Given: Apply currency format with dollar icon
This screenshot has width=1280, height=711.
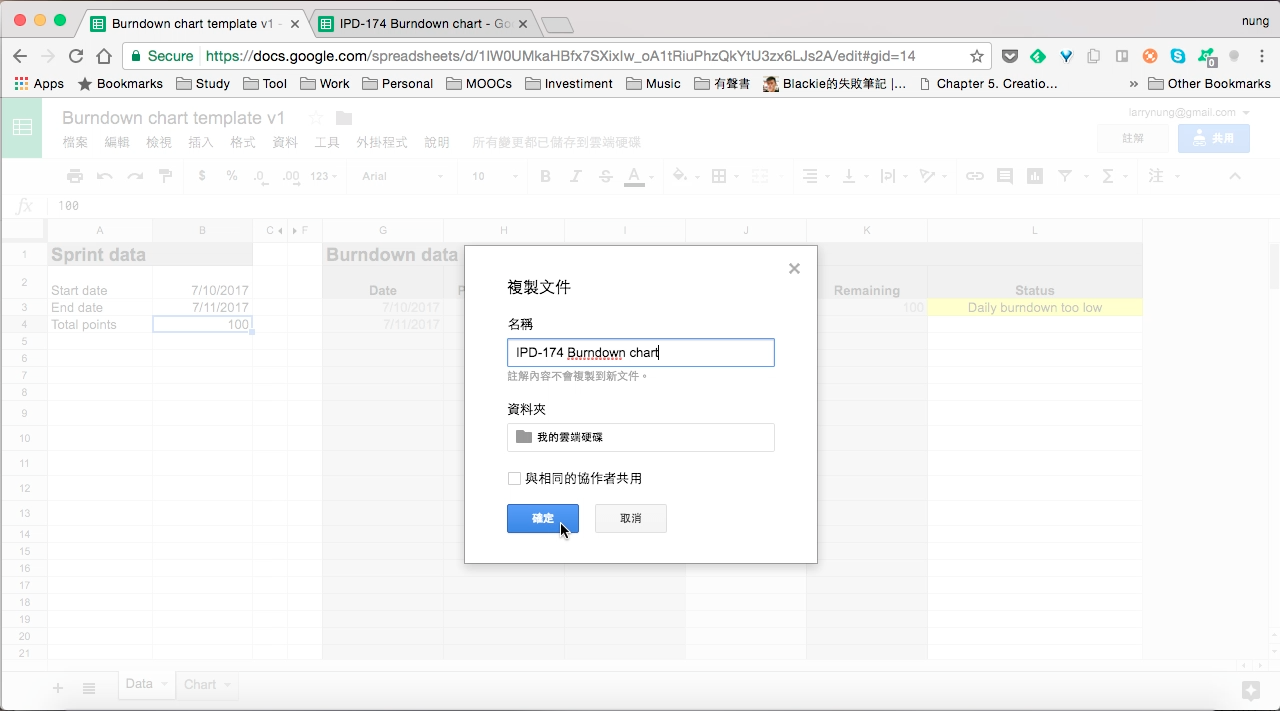Looking at the screenshot, I should coord(202,176).
